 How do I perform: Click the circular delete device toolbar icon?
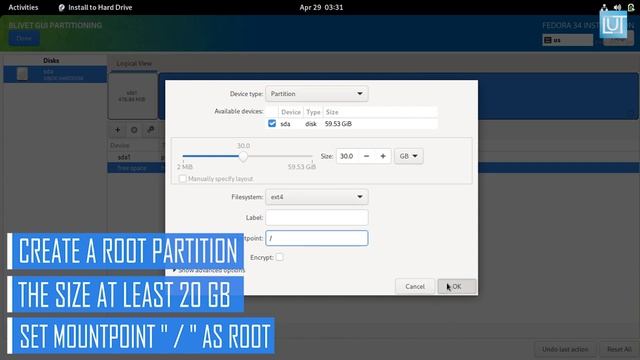[134, 130]
